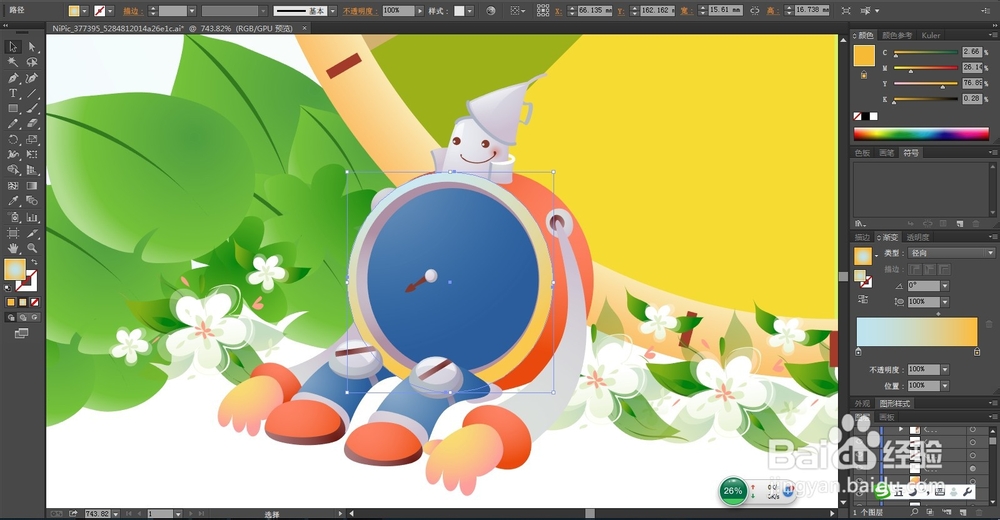Select the Pen tool
The height and width of the screenshot is (520, 1000).
13,78
